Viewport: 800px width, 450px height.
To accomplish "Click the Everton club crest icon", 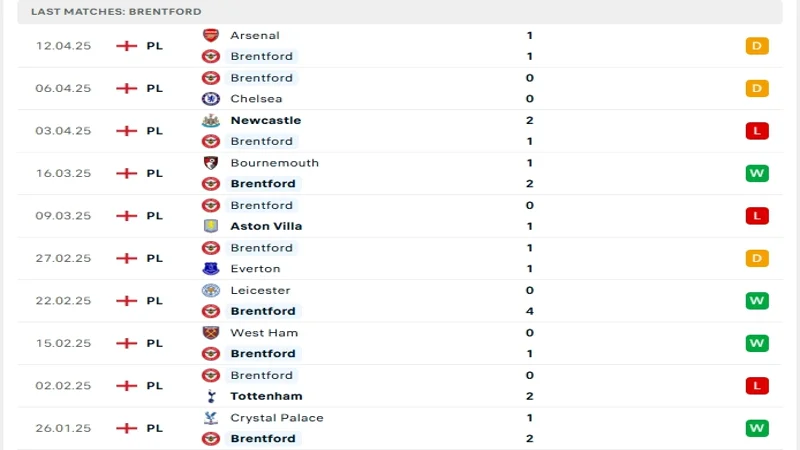I will pos(211,268).
